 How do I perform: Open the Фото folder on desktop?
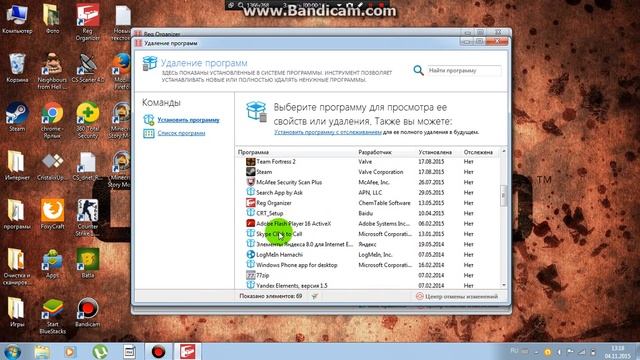(x=52, y=19)
